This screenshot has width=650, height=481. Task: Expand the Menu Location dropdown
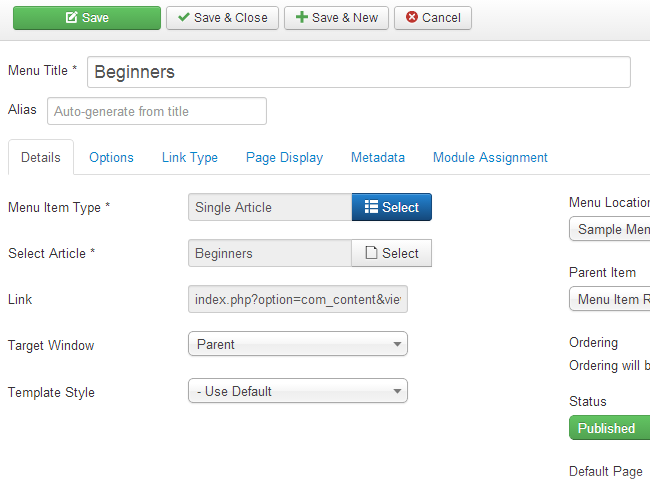(610, 229)
